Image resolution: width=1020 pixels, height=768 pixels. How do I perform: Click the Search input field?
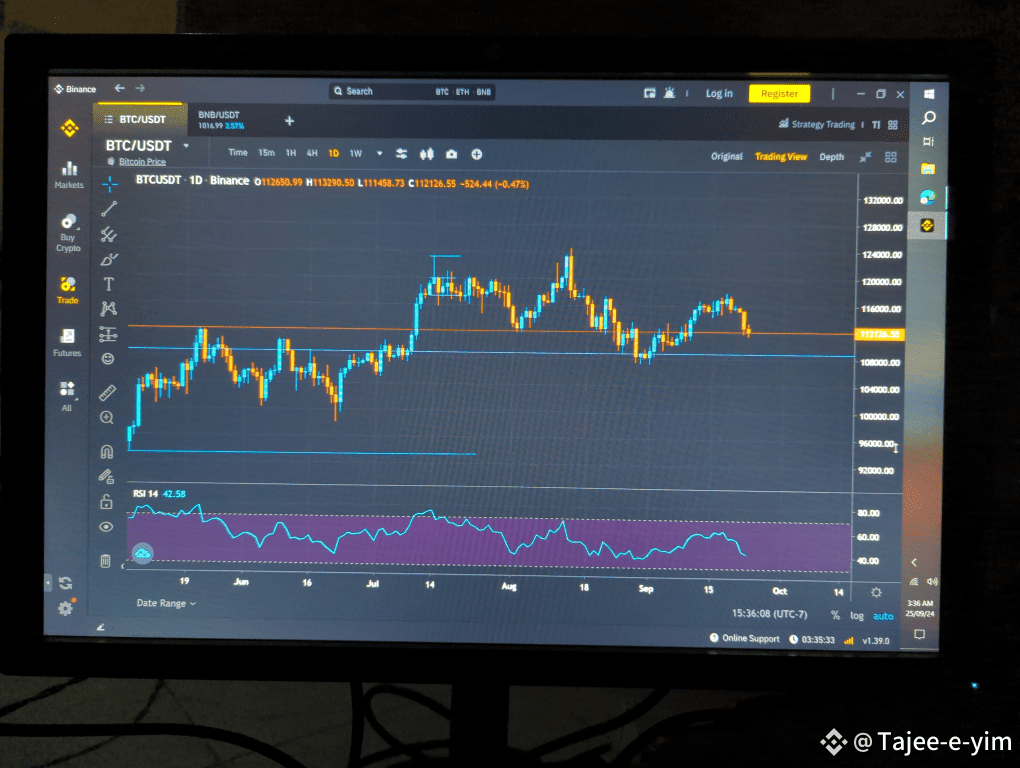coord(412,92)
